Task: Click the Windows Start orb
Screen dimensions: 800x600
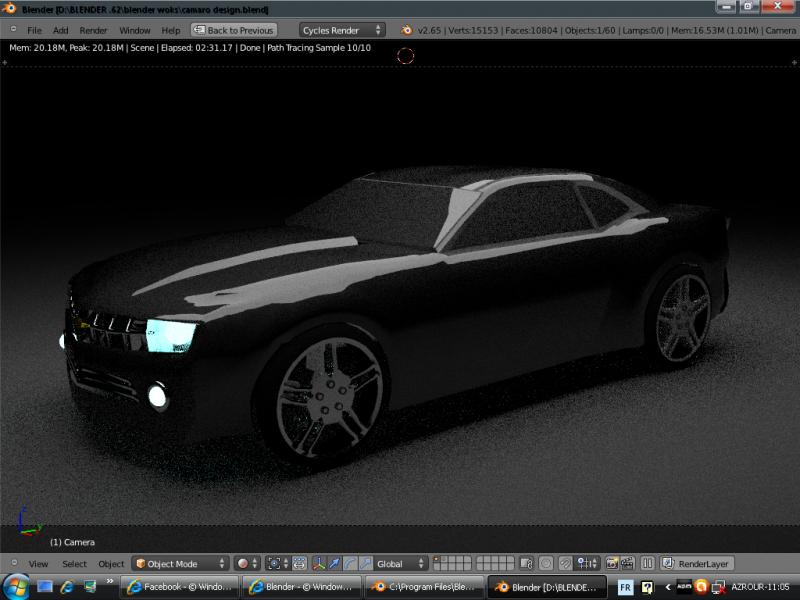Action: 16,587
